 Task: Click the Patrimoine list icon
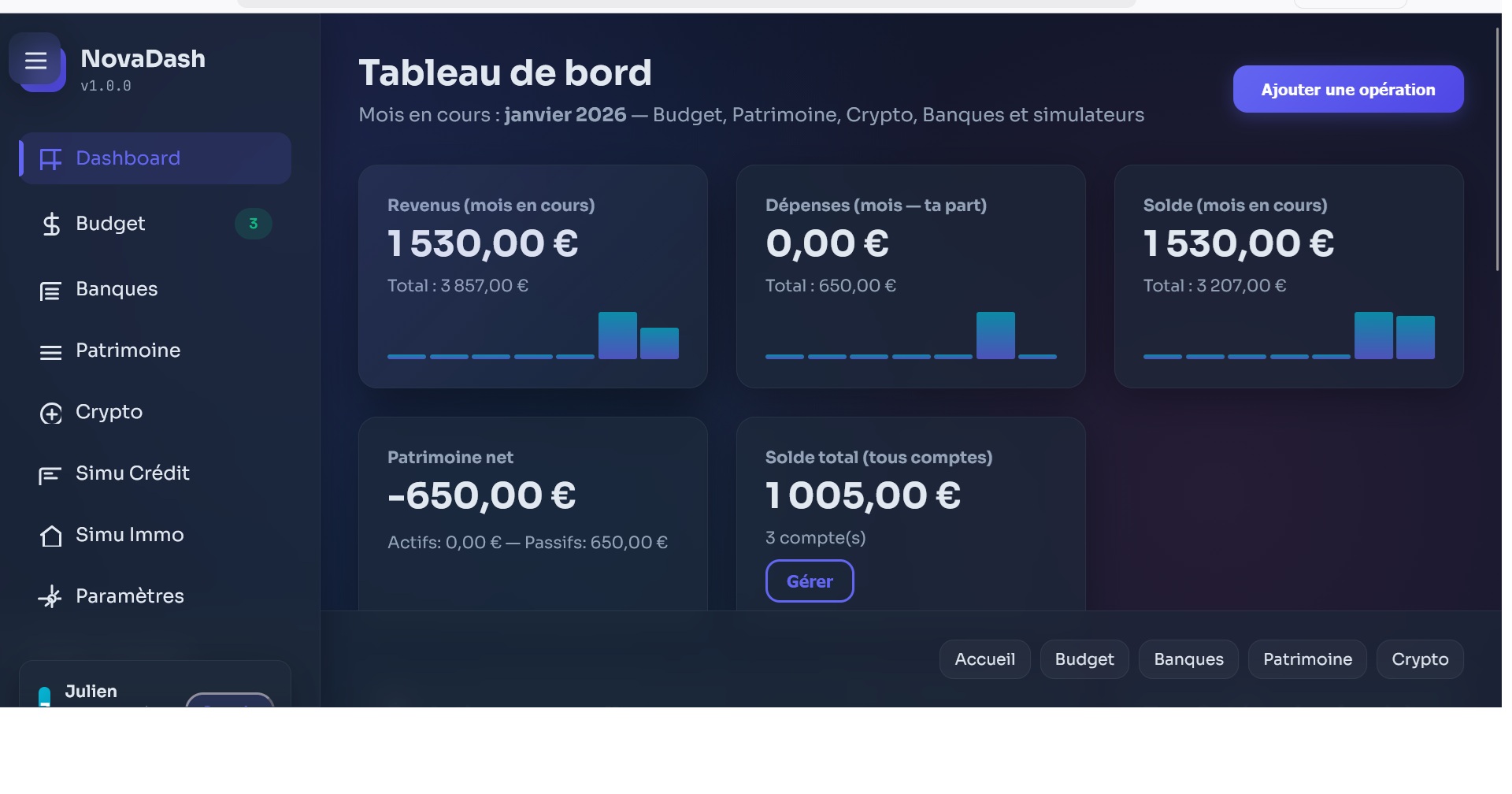[50, 351]
